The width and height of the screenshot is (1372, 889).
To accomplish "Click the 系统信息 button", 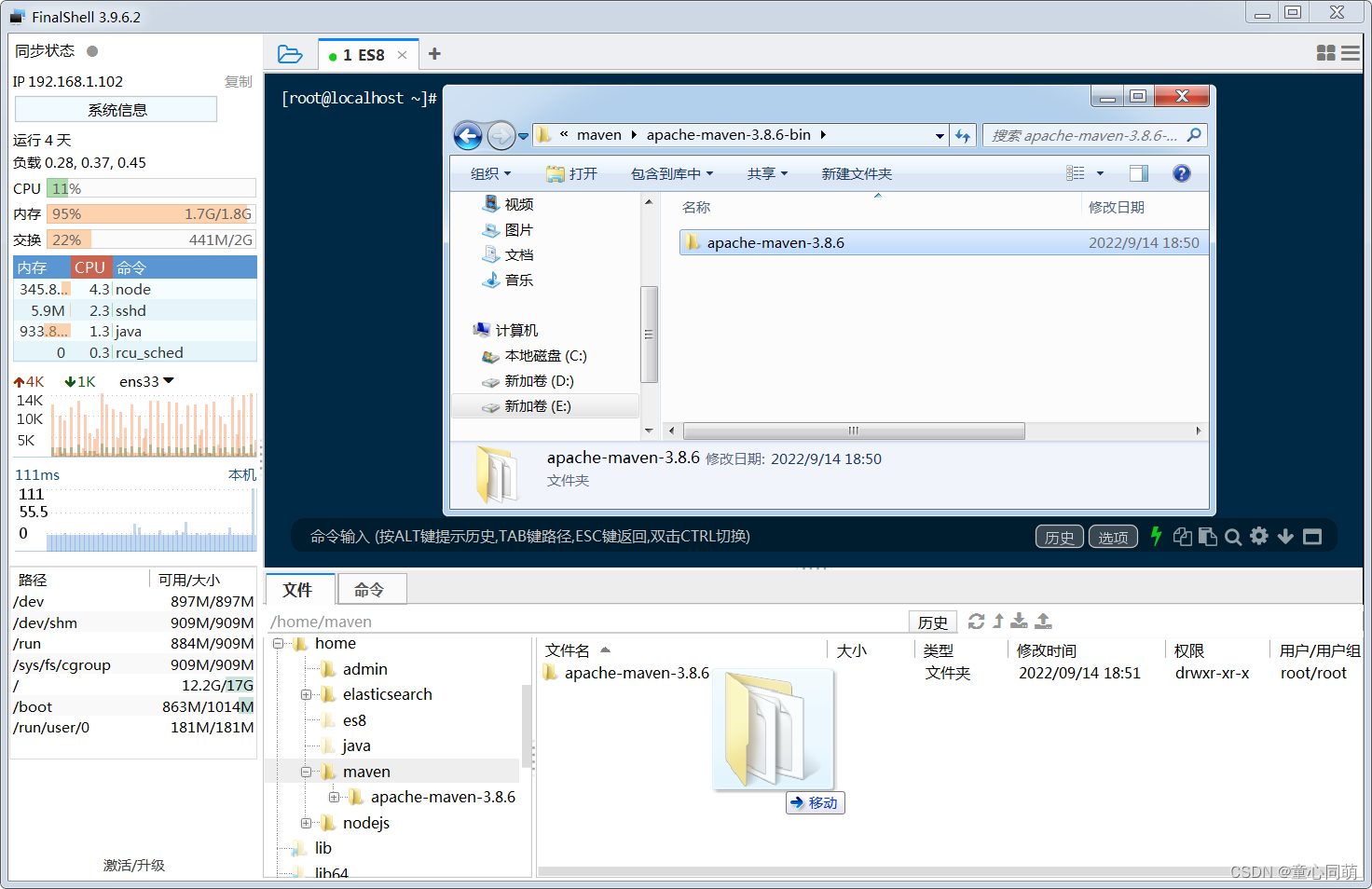I will (x=117, y=110).
